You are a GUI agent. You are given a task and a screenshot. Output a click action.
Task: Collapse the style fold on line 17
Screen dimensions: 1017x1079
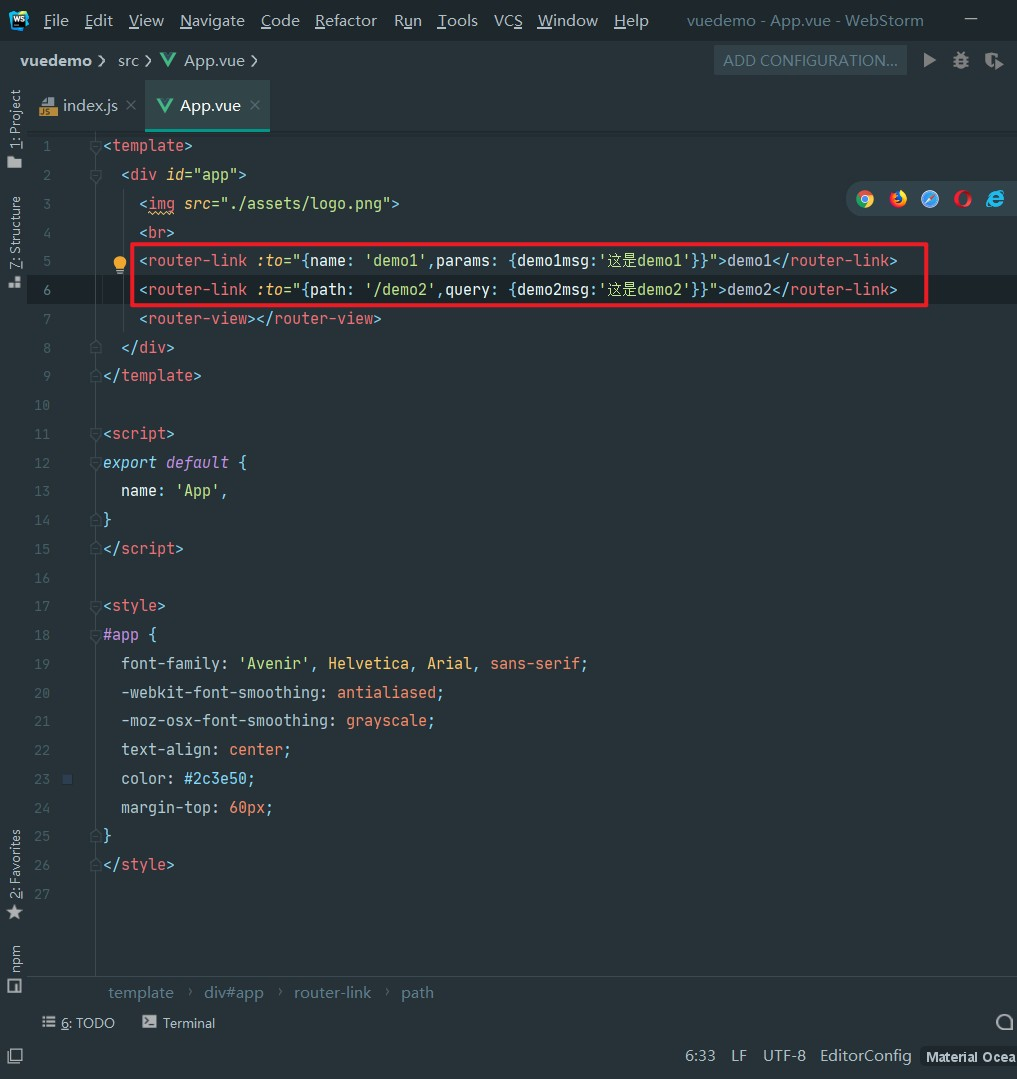pyautogui.click(x=96, y=606)
